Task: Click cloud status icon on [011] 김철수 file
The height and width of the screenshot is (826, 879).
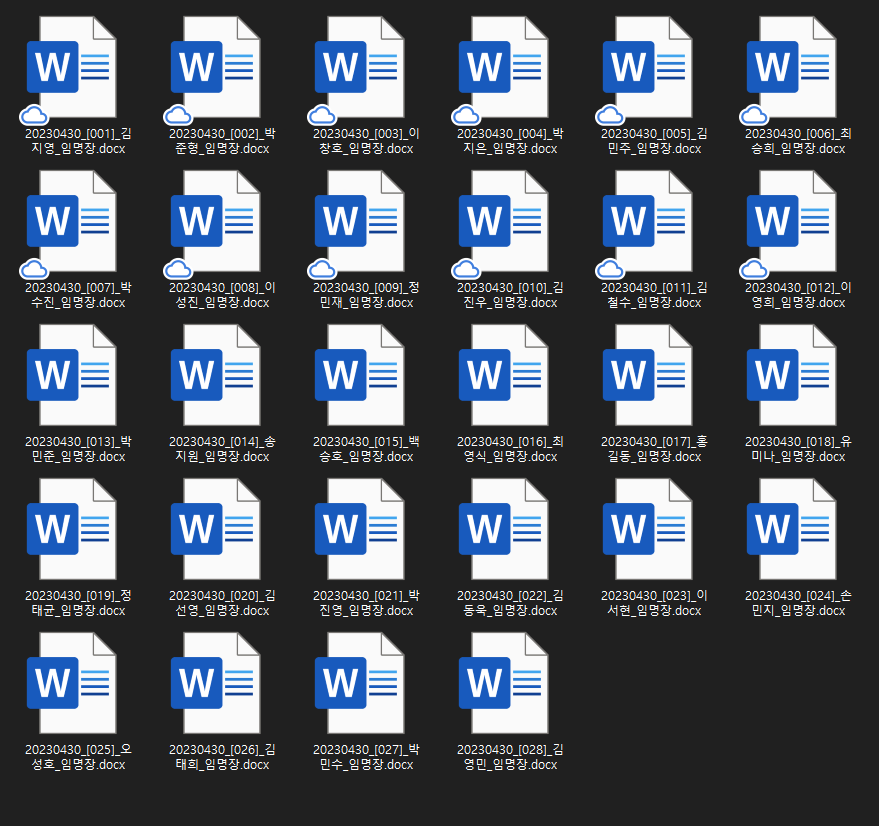Action: [x=610, y=270]
